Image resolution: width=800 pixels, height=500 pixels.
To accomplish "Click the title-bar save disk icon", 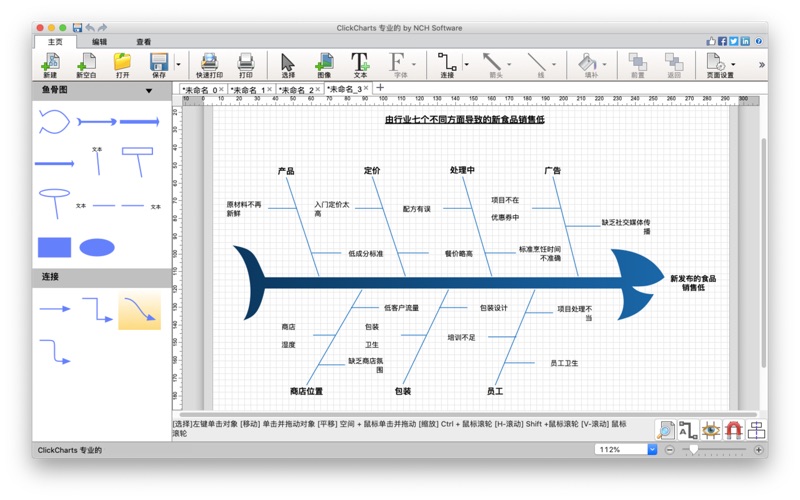I will (78, 28).
